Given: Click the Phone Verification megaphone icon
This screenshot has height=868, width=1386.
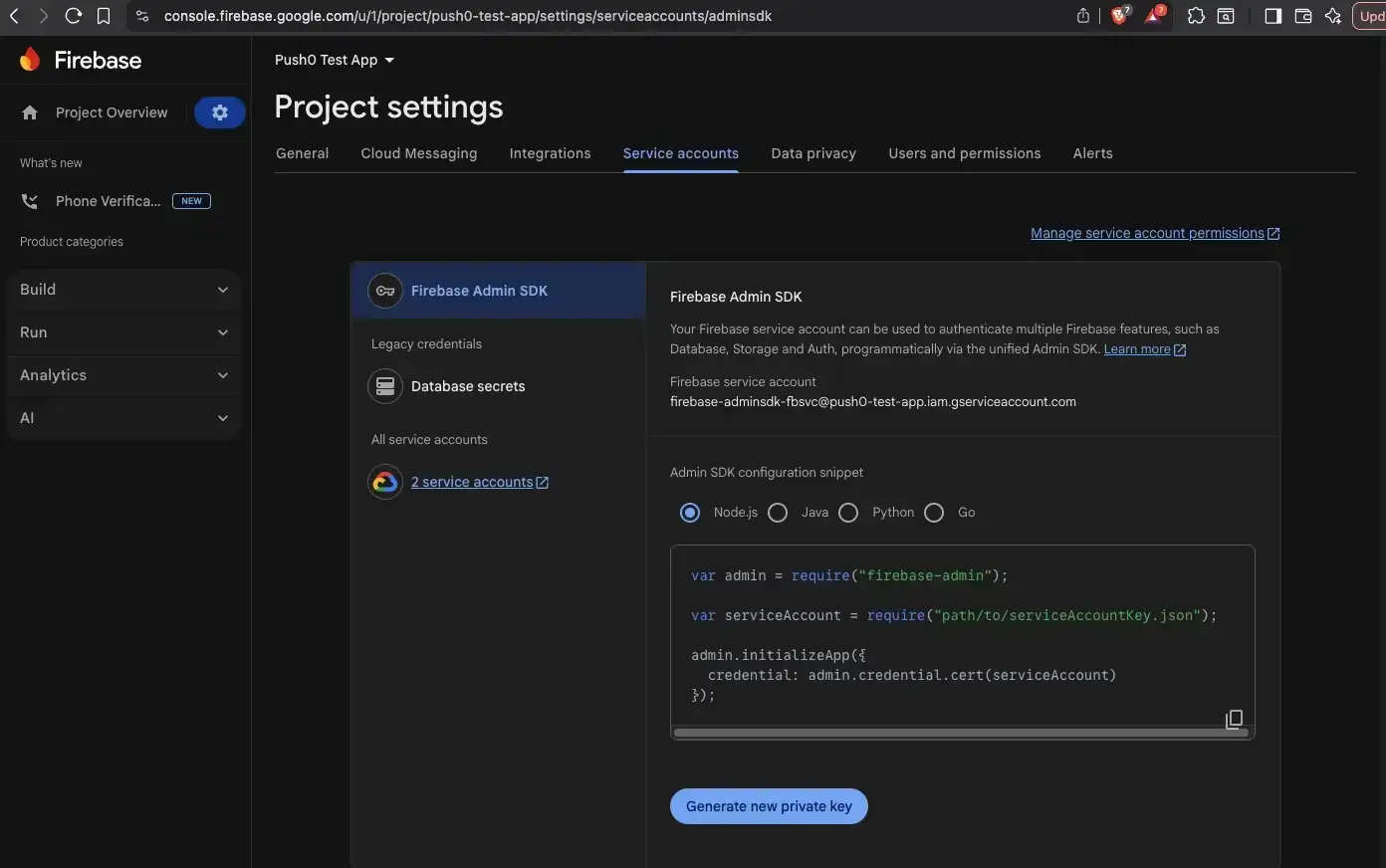Looking at the screenshot, I should 29,200.
